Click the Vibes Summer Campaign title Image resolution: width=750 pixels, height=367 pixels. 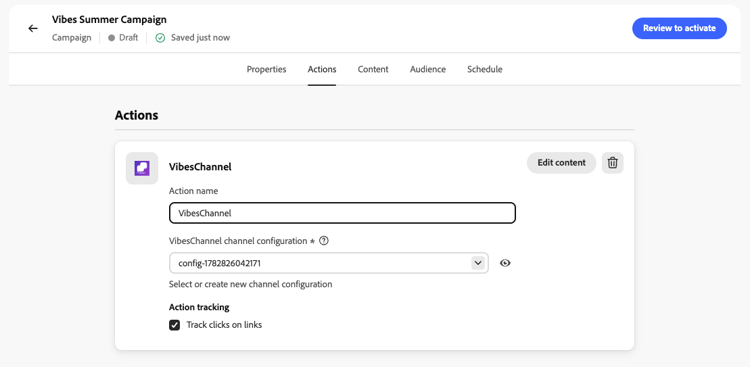110,20
